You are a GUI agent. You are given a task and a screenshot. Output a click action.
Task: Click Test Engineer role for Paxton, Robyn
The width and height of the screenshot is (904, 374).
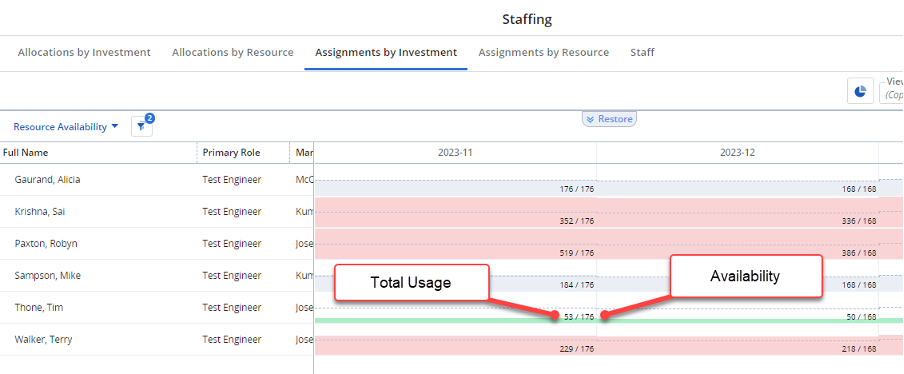(x=231, y=244)
